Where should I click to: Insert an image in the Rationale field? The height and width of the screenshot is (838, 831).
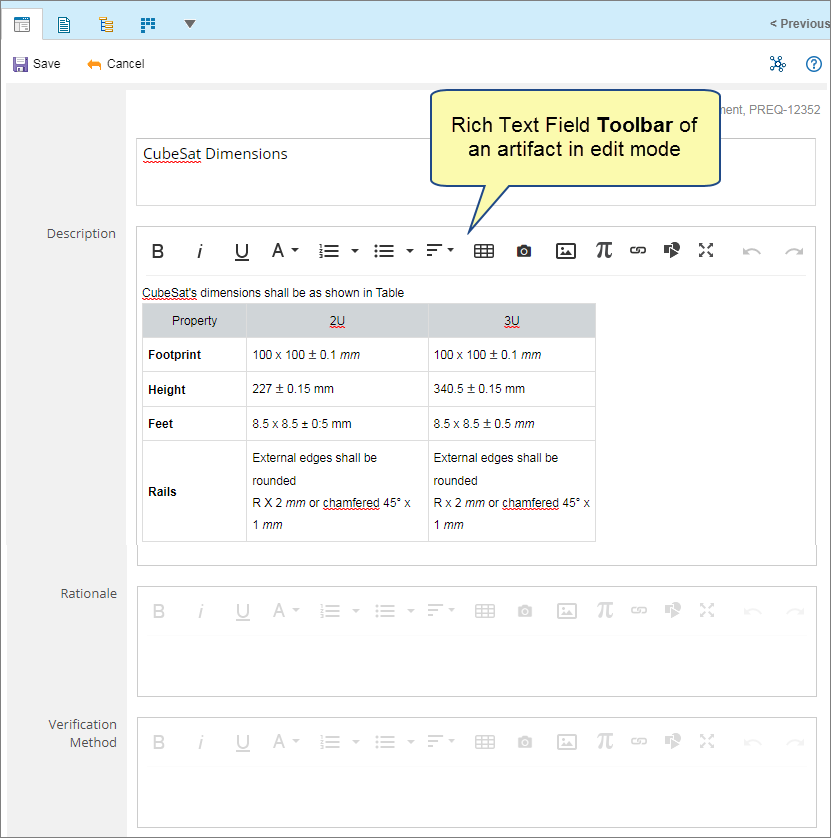pos(567,611)
